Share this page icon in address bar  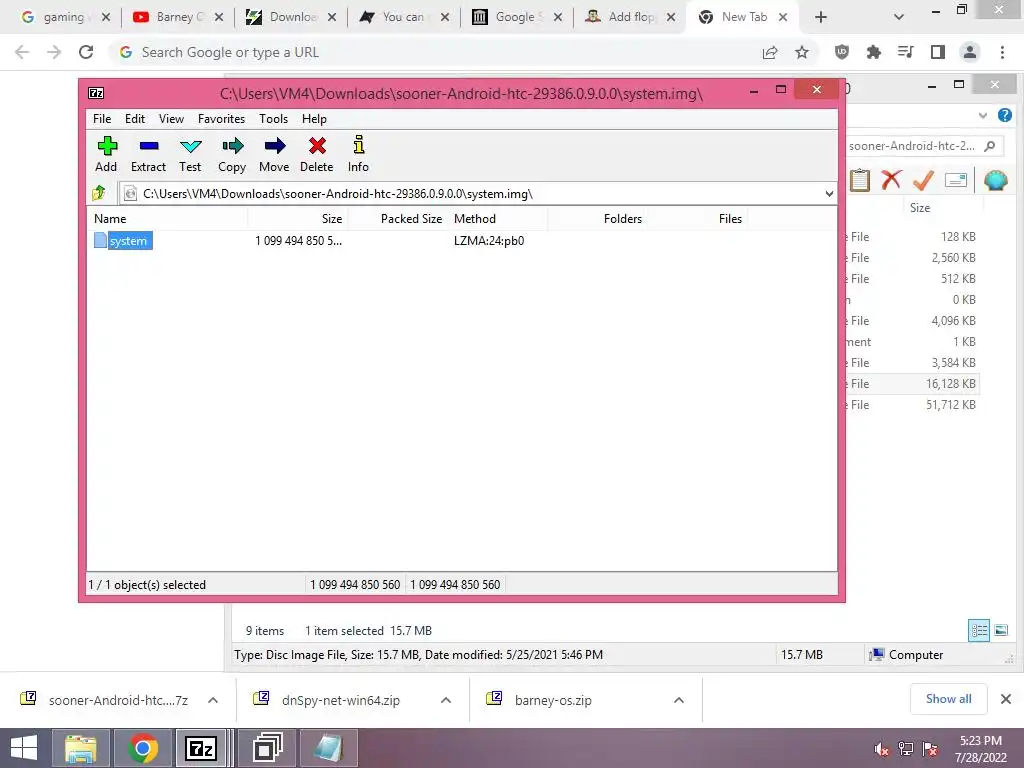click(770, 52)
